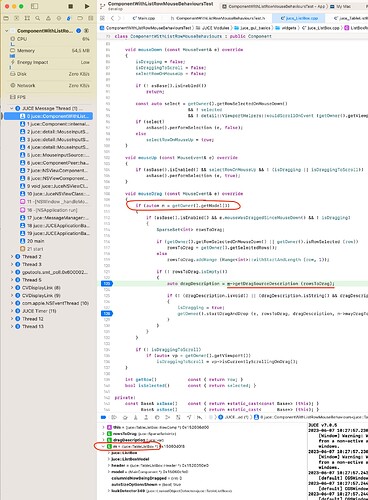Stop the running debug session
Image resolution: width=368 pixels, height=500 pixels.
point(70,6)
